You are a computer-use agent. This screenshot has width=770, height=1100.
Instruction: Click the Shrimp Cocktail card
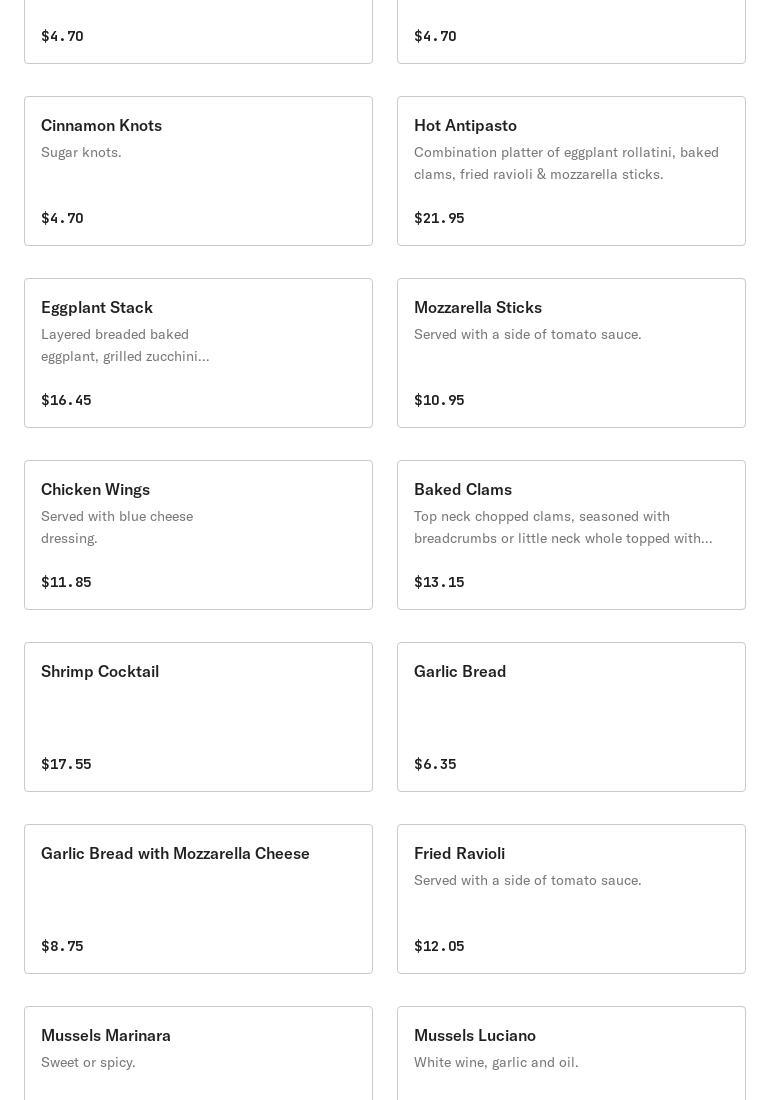[x=198, y=717]
